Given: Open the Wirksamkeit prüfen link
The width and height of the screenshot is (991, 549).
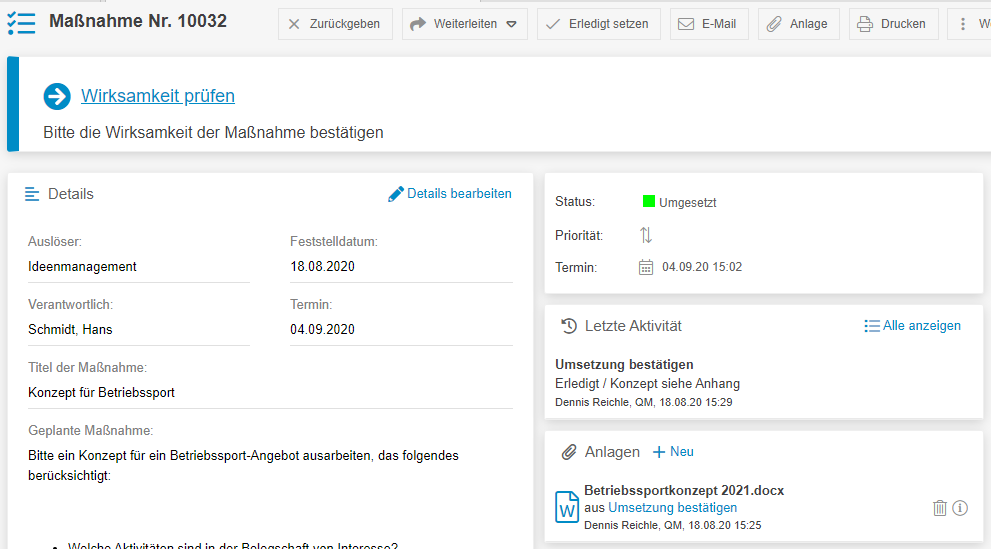Looking at the screenshot, I should (x=158, y=96).
